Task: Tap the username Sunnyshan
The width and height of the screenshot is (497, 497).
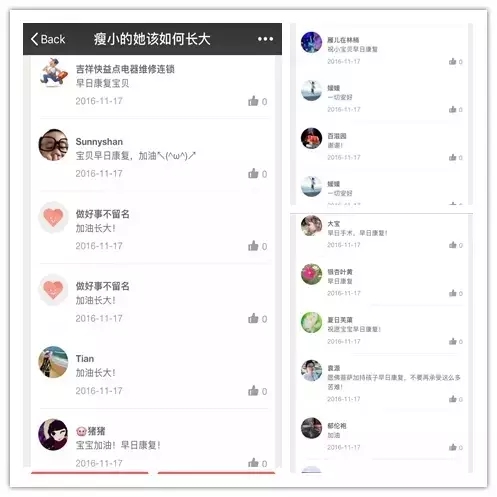Action: click(x=99, y=142)
